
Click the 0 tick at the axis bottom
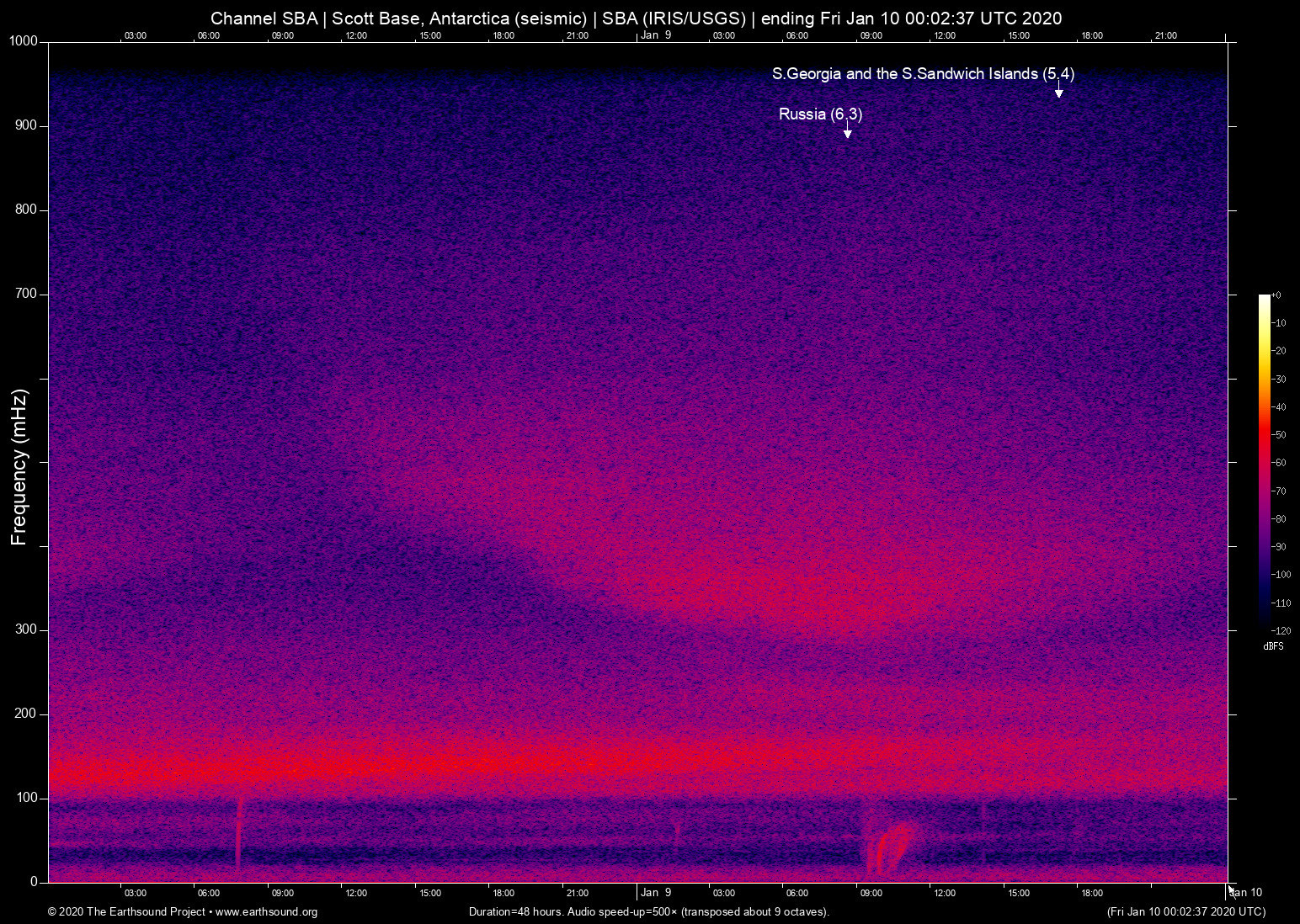[x=32, y=881]
